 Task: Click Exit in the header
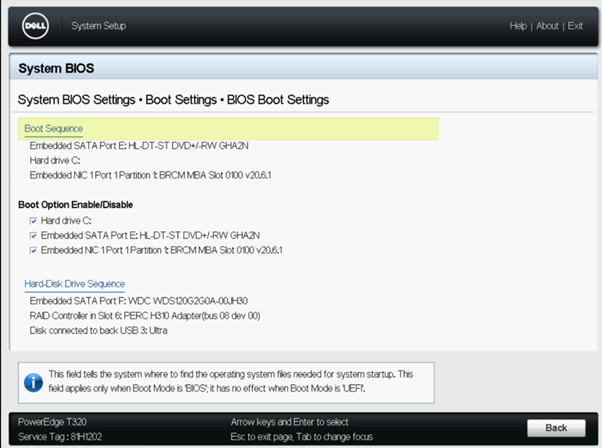click(x=575, y=26)
